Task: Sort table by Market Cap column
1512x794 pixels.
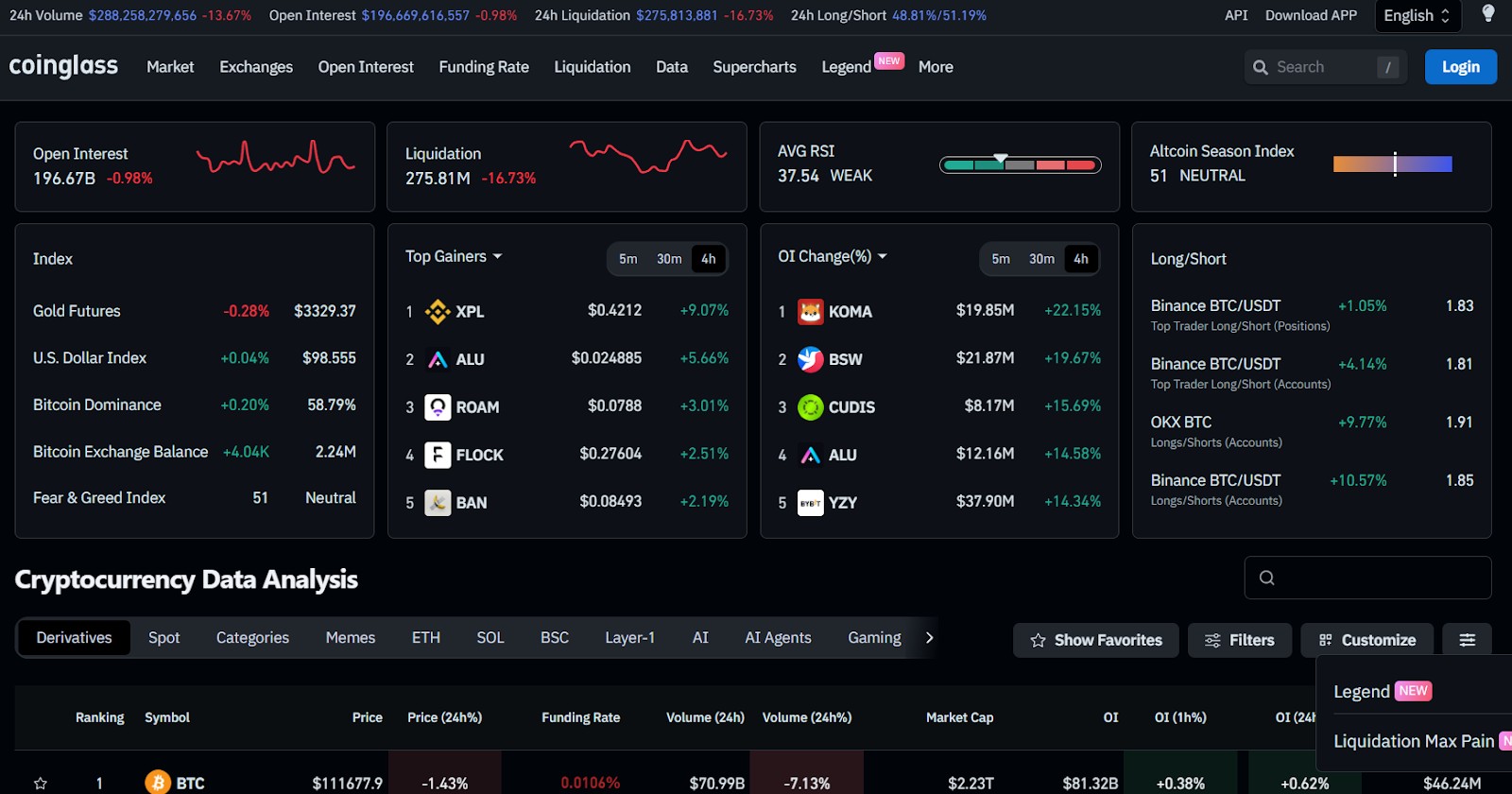Action: click(960, 717)
